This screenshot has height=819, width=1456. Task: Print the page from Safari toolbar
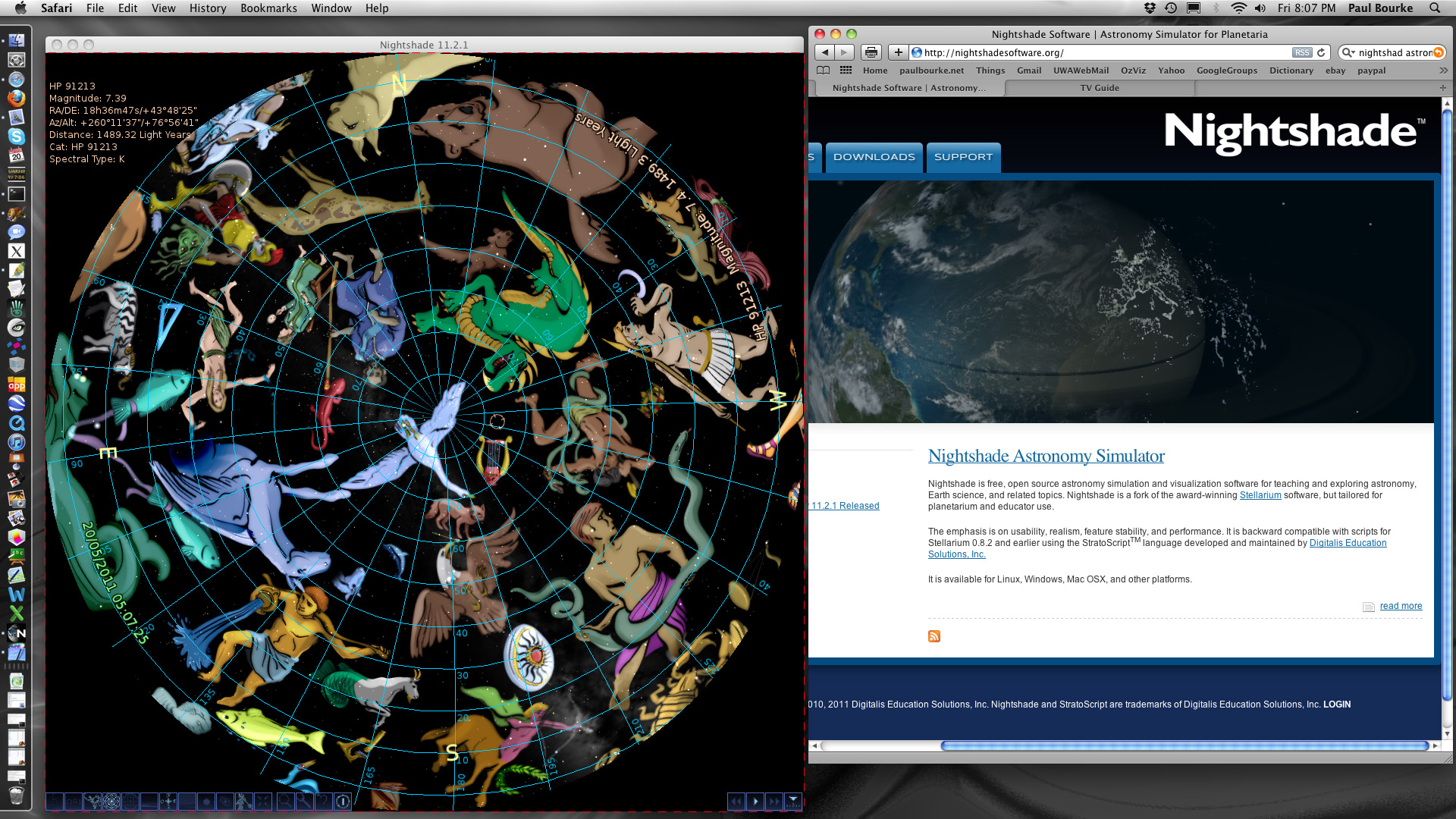tap(871, 52)
